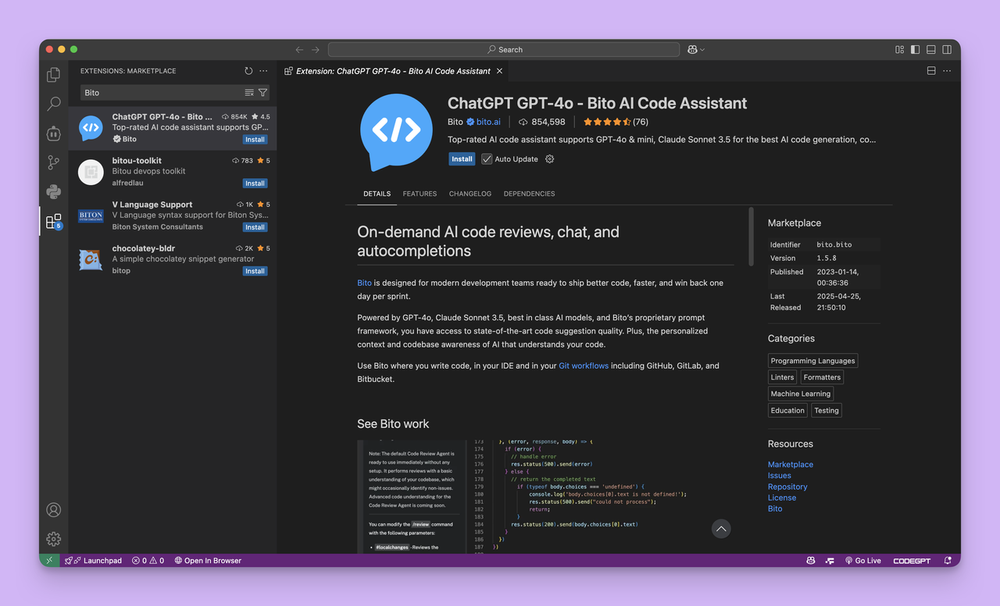Open the bito.ai publisher link
This screenshot has height=606, width=1000.
(489, 122)
